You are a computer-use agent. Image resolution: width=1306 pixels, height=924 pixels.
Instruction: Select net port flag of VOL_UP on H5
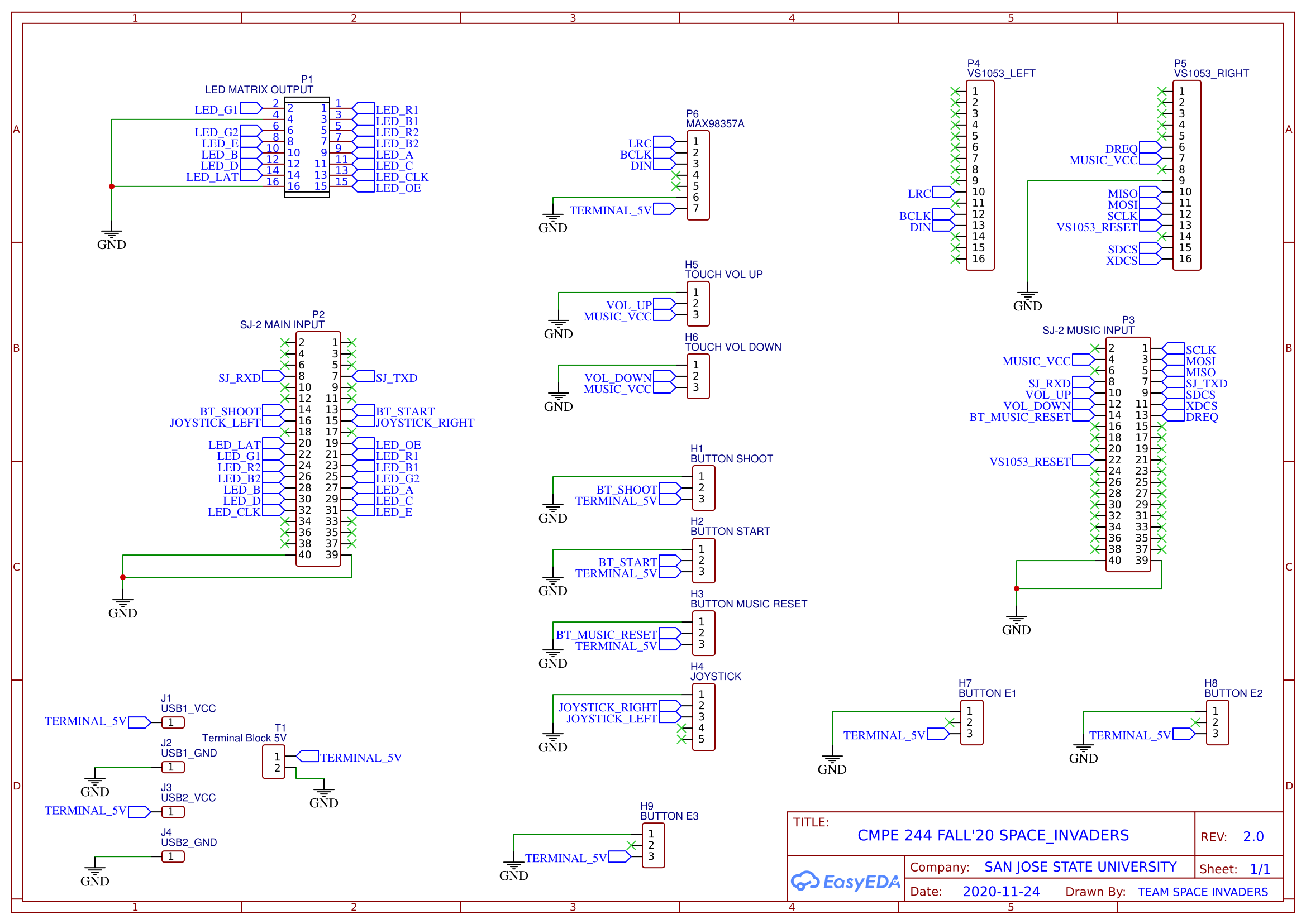pyautogui.click(x=664, y=304)
